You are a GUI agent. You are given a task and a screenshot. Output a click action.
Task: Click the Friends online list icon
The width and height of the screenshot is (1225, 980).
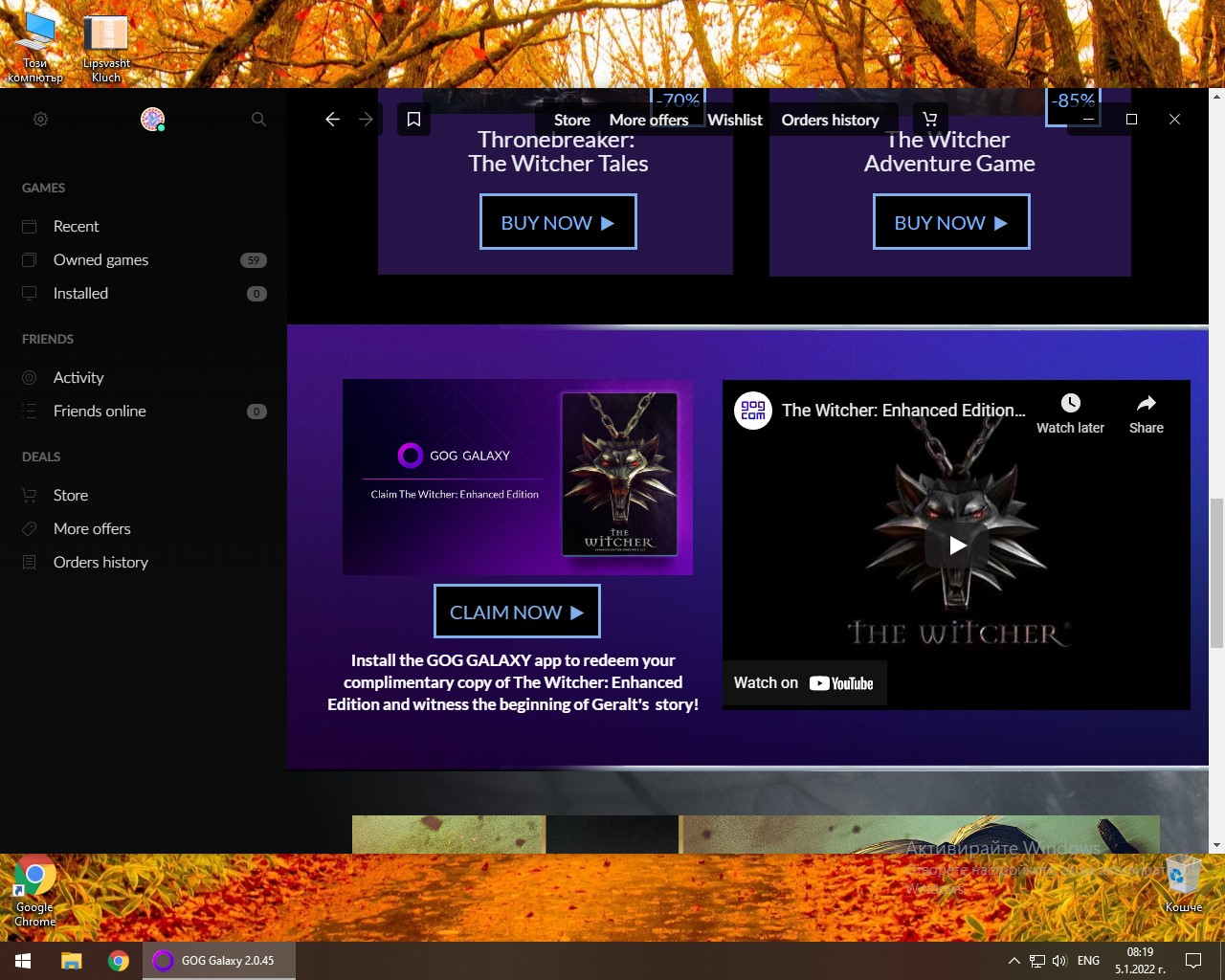(x=30, y=412)
